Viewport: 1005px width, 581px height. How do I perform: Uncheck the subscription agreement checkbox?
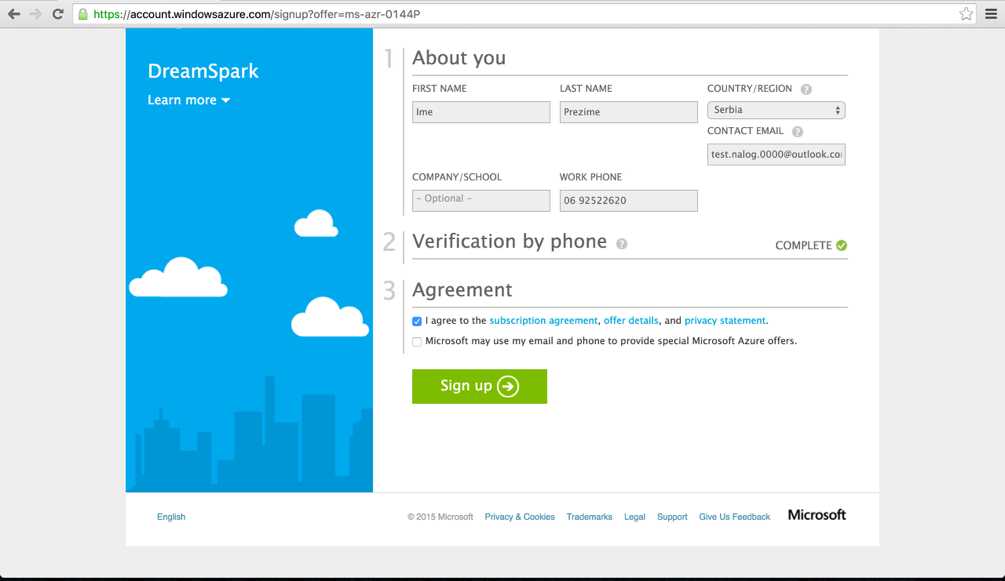pos(416,321)
